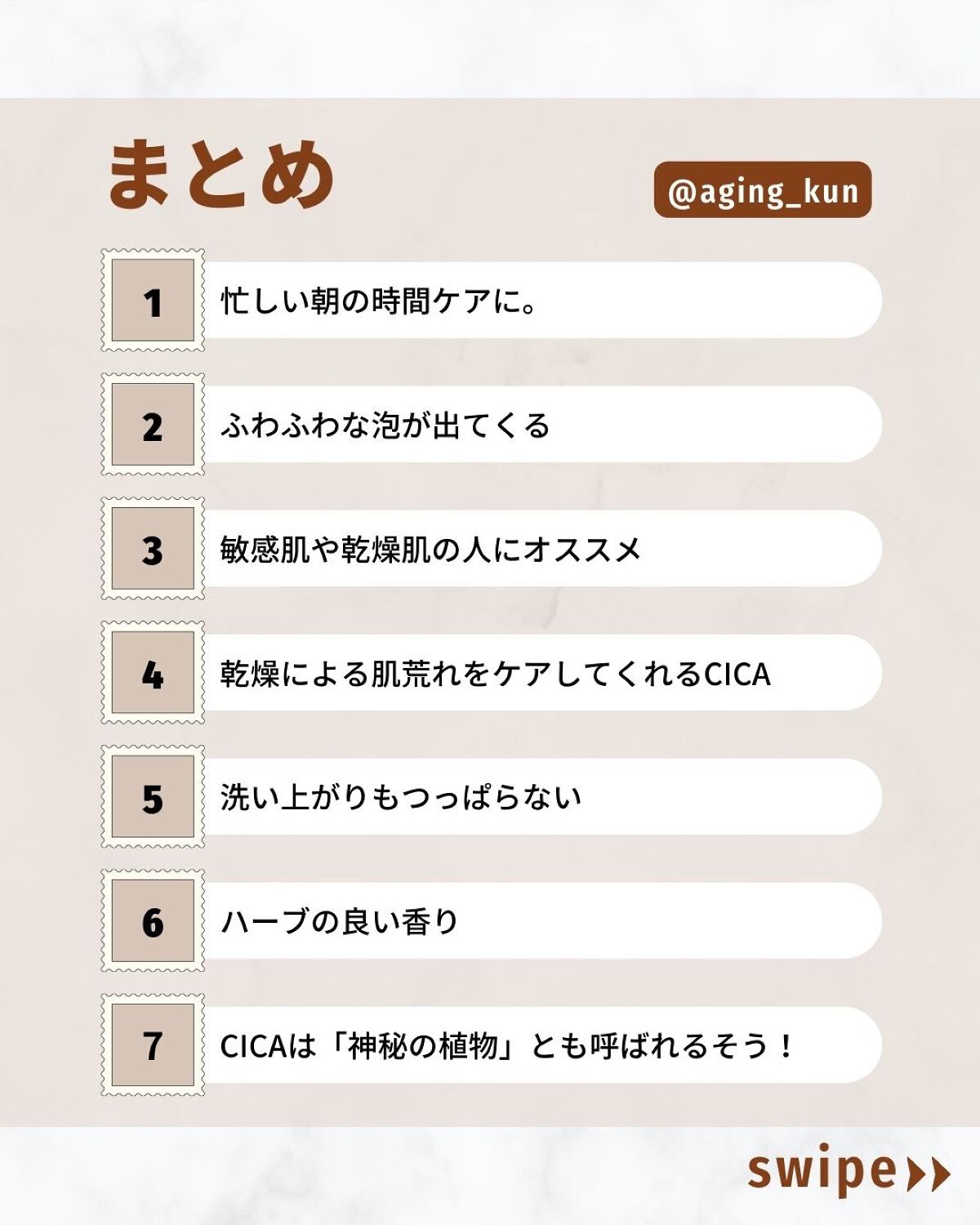Select the ふわふわな泡が出てくる item
The height and width of the screenshot is (1225, 980).
tap(385, 425)
